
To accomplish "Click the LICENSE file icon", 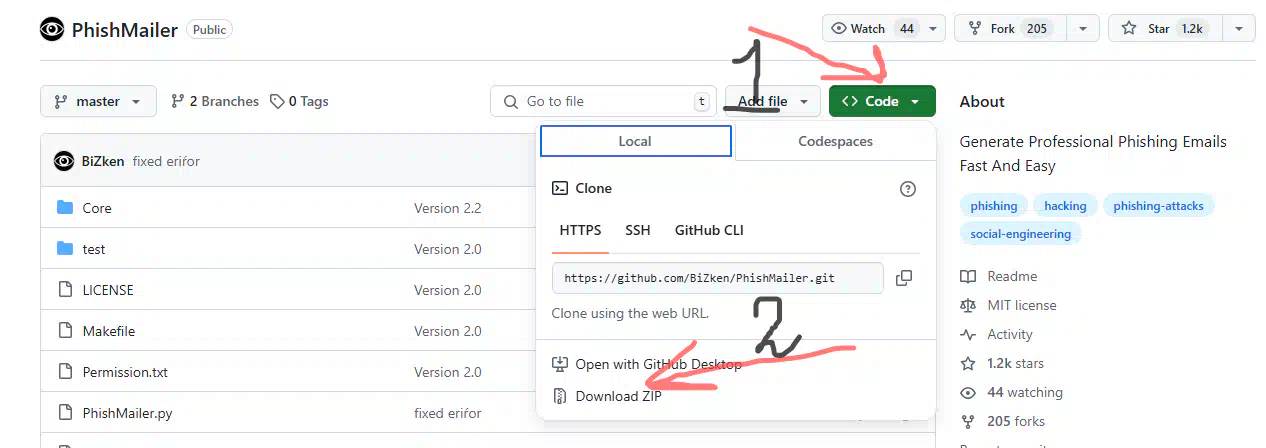I will pyautogui.click(x=65, y=290).
